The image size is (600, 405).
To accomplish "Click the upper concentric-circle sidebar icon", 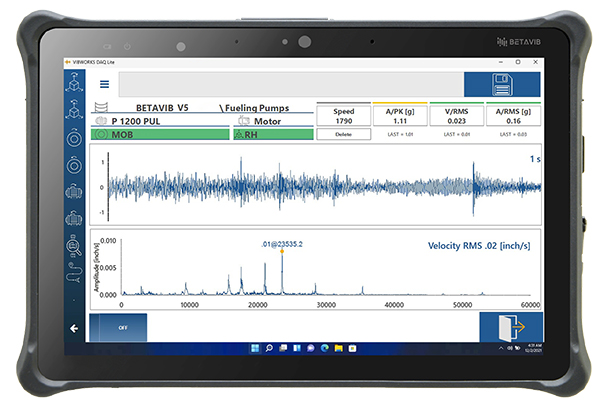I will point(74,138).
